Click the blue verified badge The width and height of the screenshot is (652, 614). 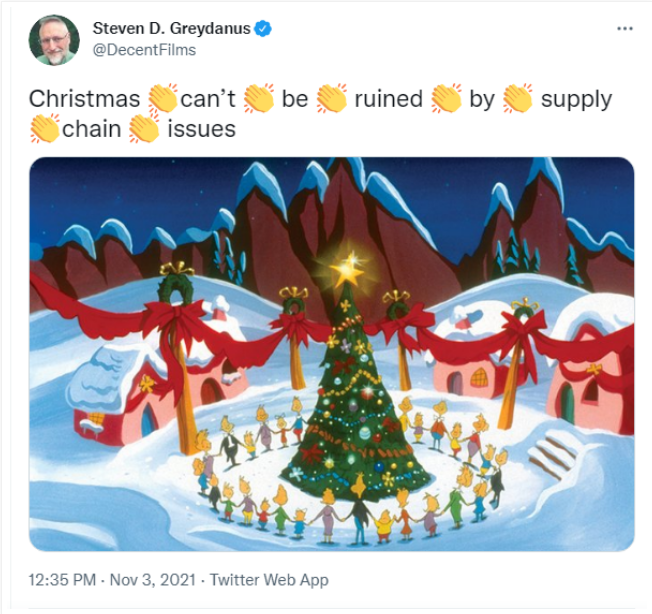point(263,29)
